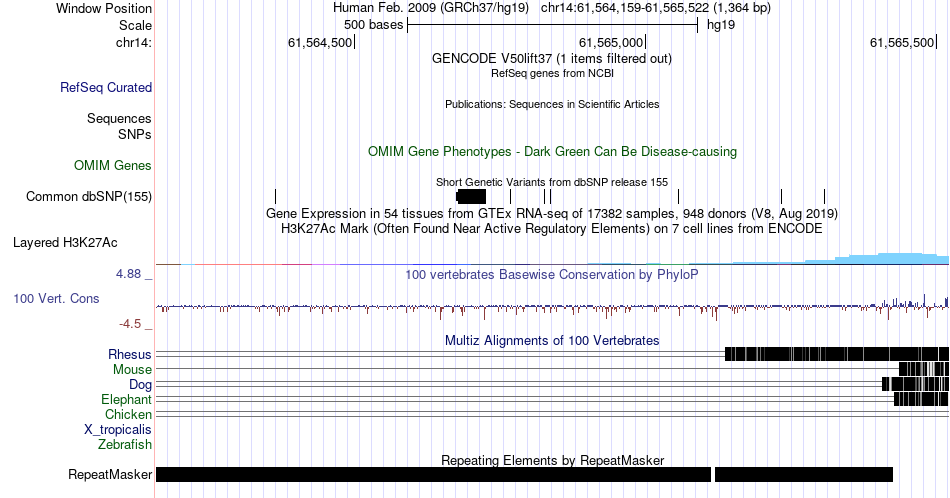Screen dimensions: 950x498
Task: Click the chr14: ruler label
Action: click(x=133, y=42)
